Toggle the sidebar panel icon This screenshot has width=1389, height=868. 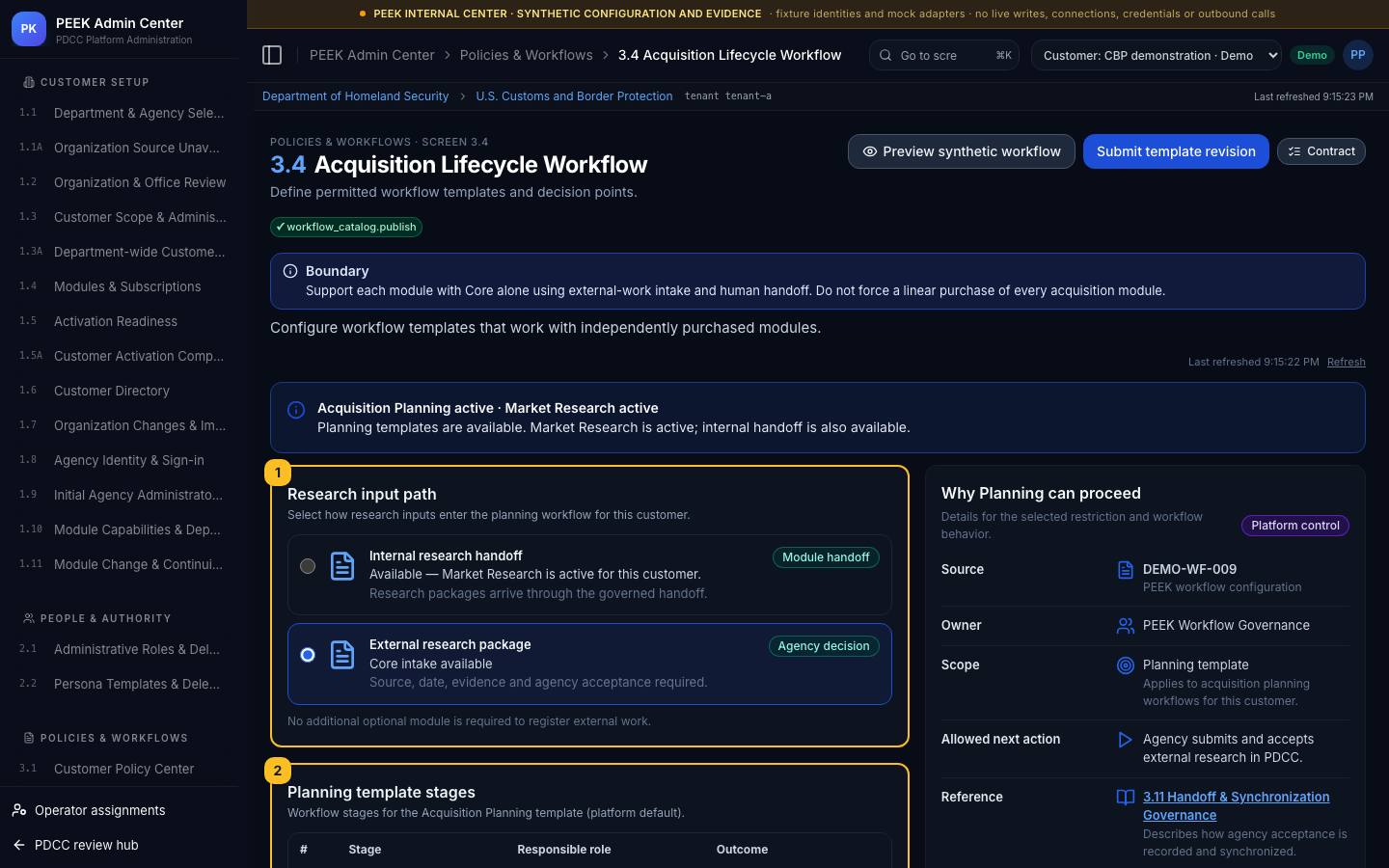click(272, 55)
